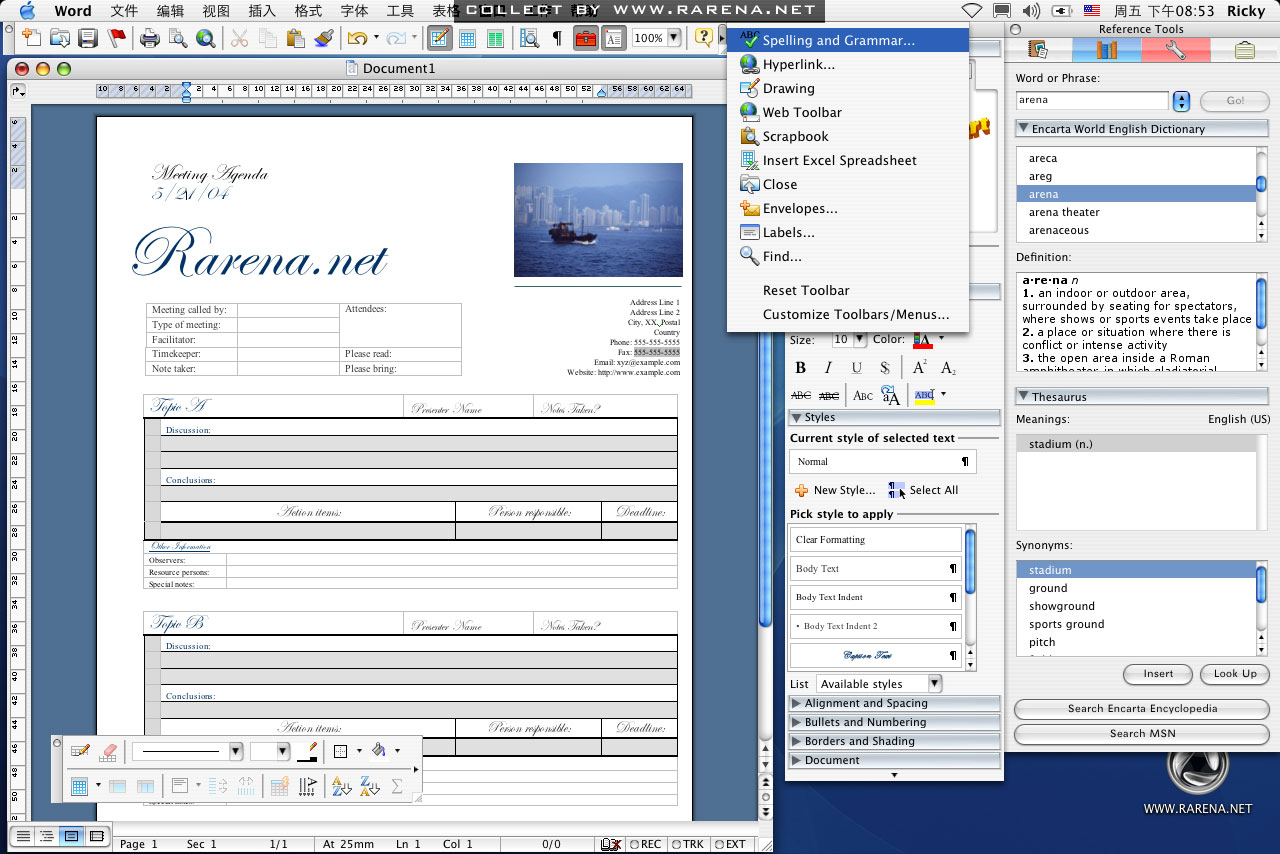The width and height of the screenshot is (1280, 854).
Task: Open the Available styles list dropdown
Action: click(x=934, y=684)
